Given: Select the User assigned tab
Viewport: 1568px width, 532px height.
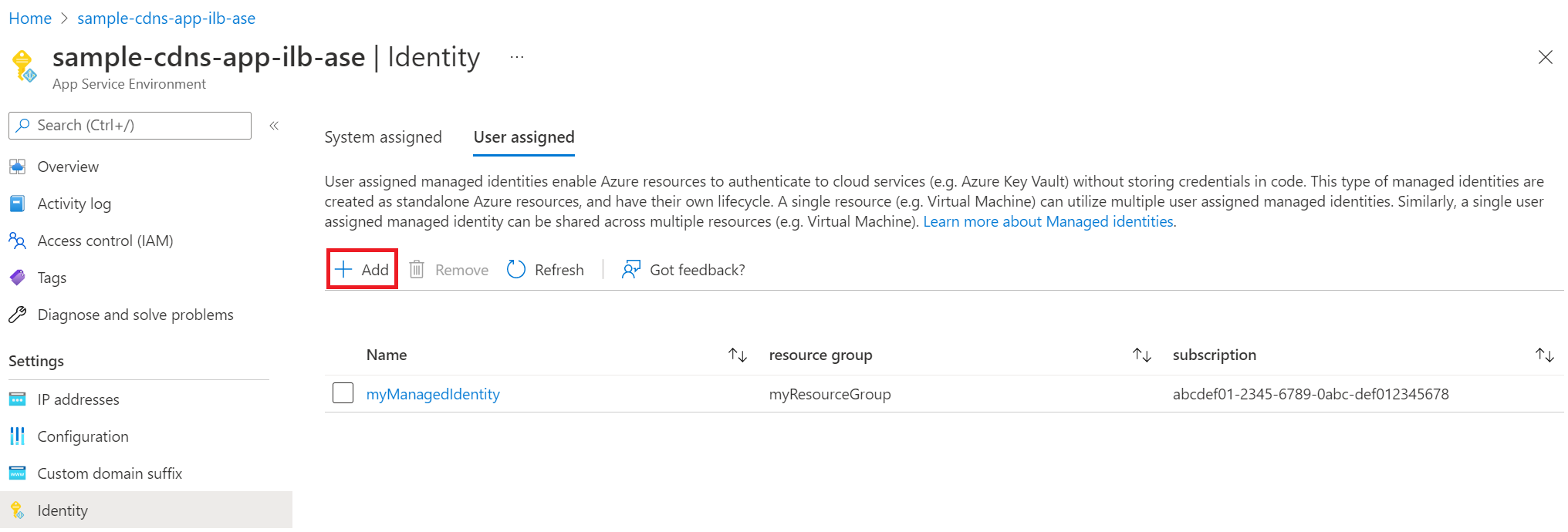Looking at the screenshot, I should tap(524, 137).
